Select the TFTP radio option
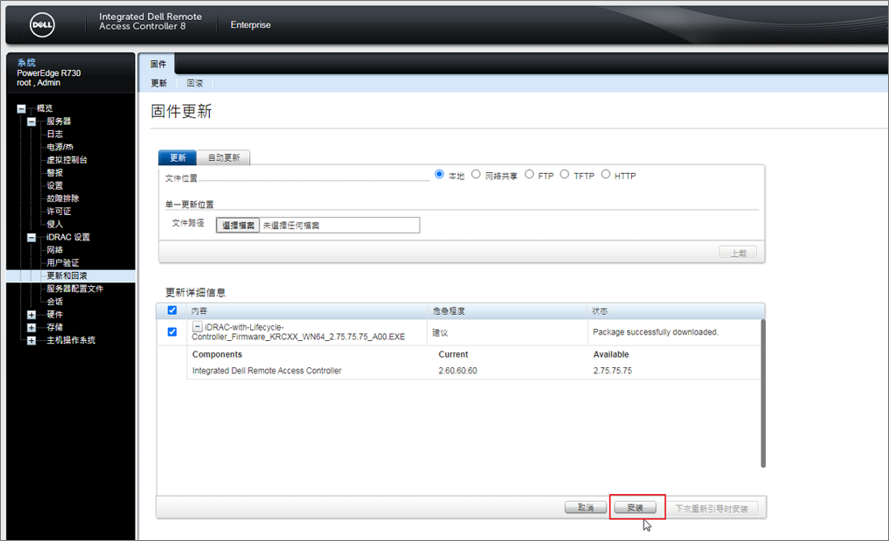The height and width of the screenshot is (541, 889). tap(564, 175)
